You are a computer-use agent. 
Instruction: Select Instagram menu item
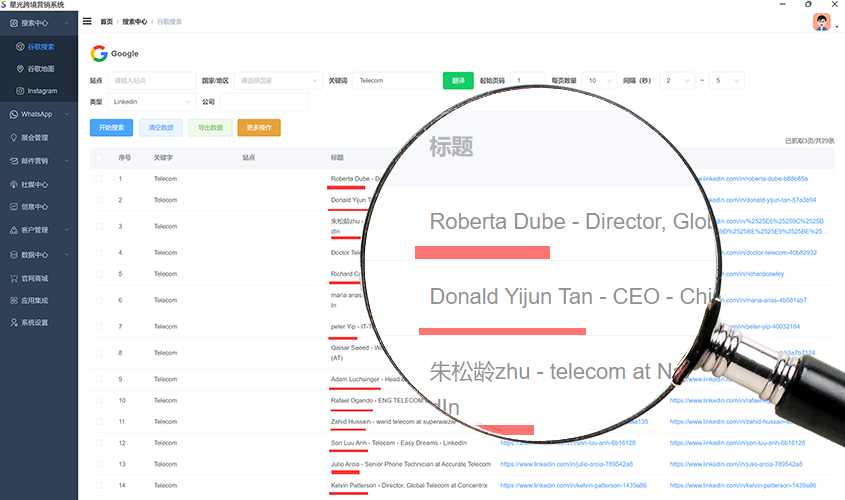tap(42, 91)
